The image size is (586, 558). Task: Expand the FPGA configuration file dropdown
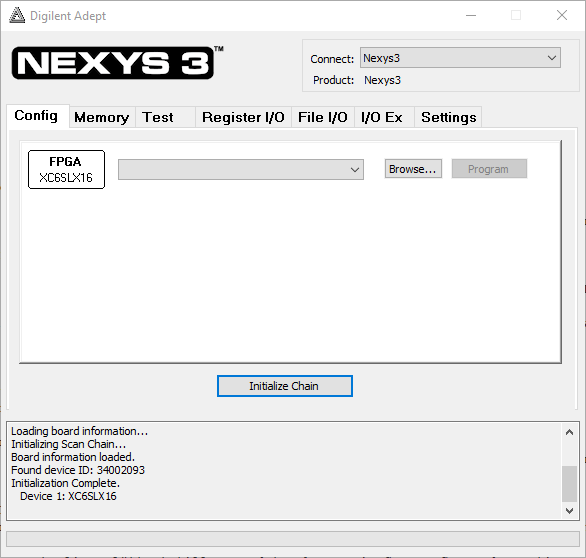point(241,170)
